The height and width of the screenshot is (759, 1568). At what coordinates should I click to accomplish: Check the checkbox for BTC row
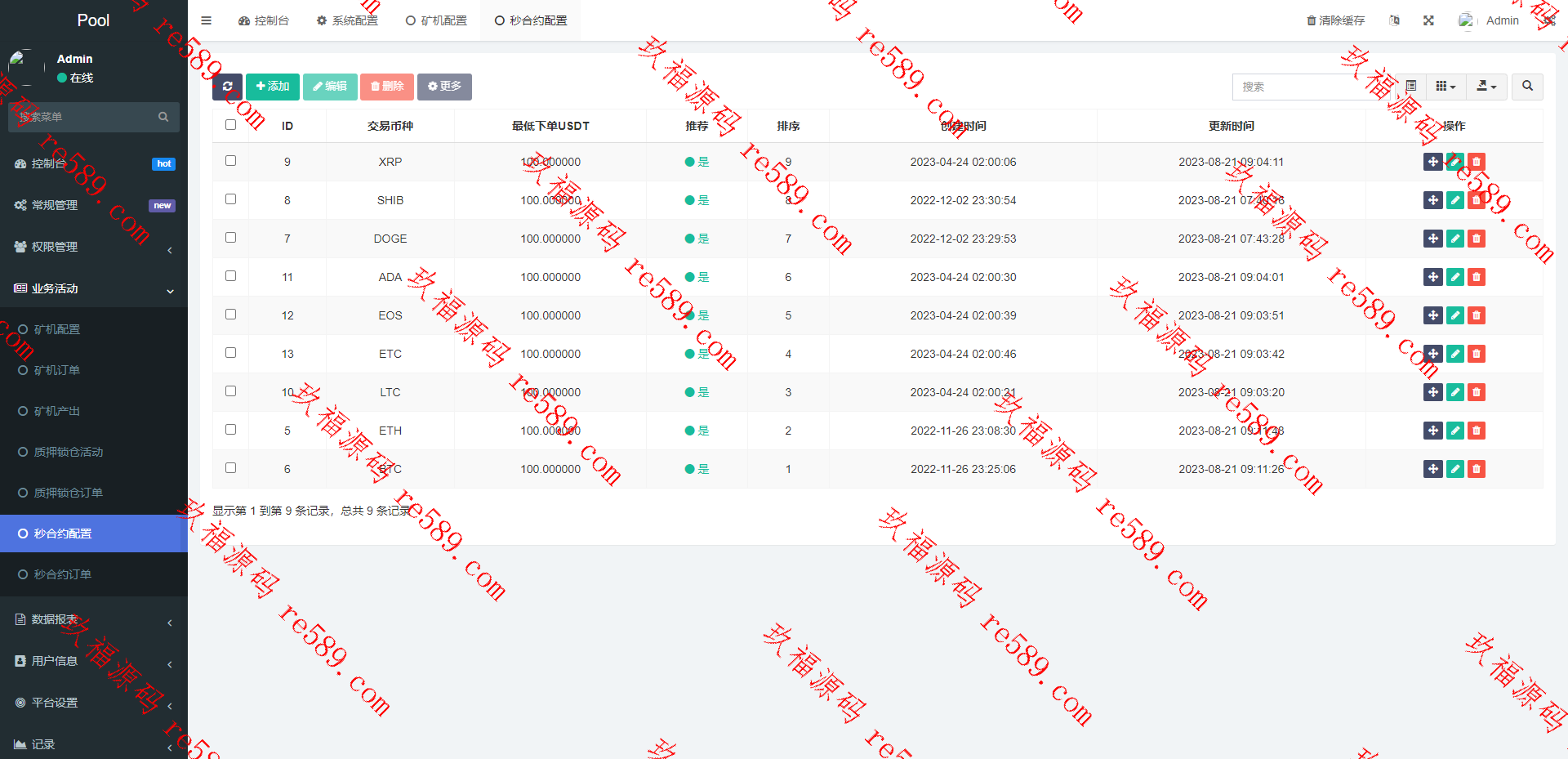230,468
